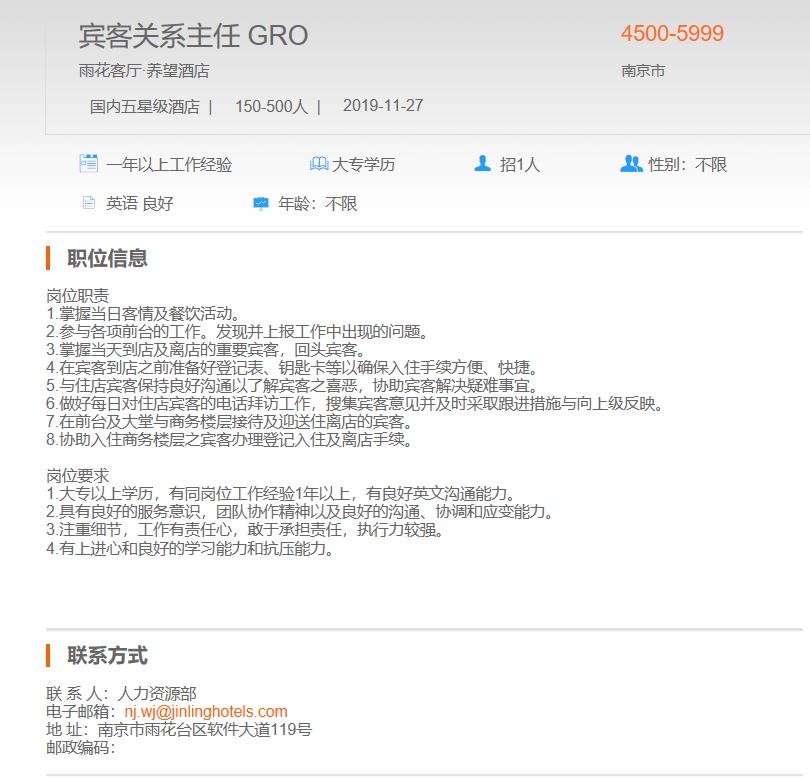Click the 职位信息 section heading
The width and height of the screenshot is (810, 779).
pyautogui.click(x=107, y=258)
